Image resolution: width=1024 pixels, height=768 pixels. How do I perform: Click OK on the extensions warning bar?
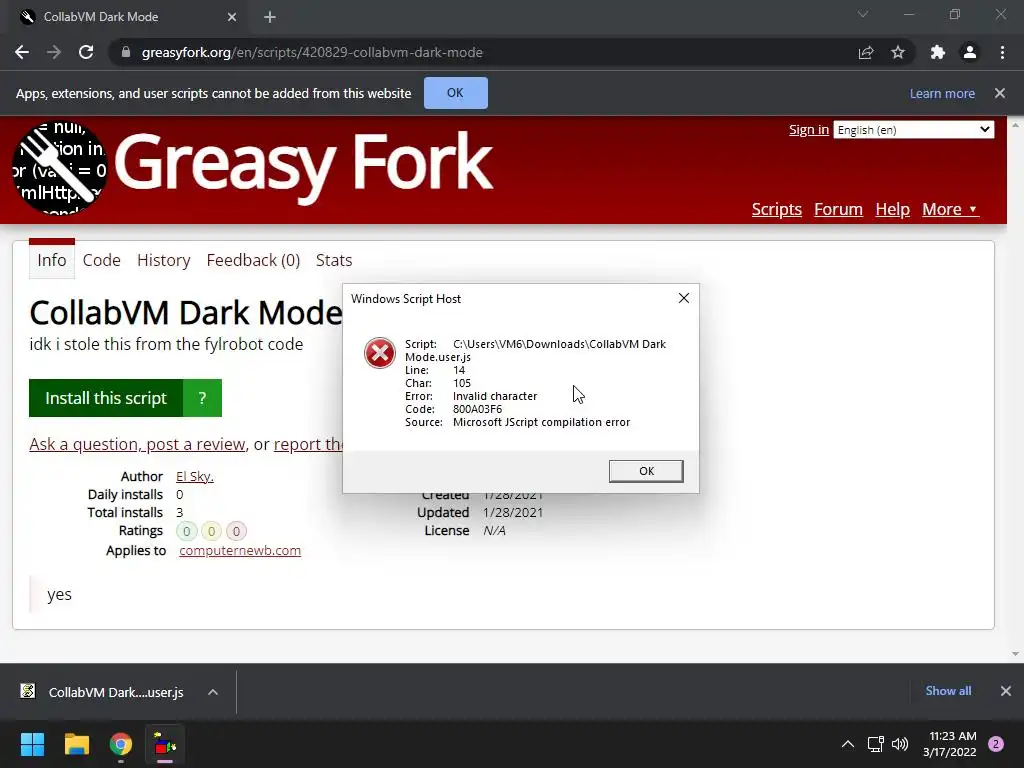(455, 93)
